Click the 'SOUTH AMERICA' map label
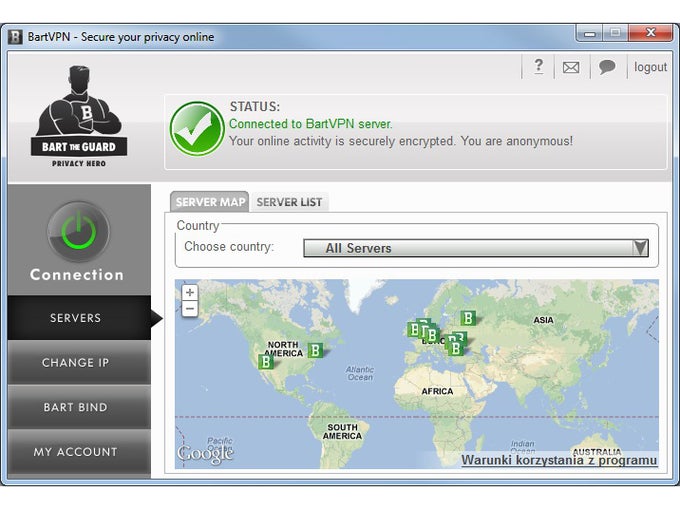Image resolution: width=680 pixels, height=510 pixels. click(x=342, y=432)
